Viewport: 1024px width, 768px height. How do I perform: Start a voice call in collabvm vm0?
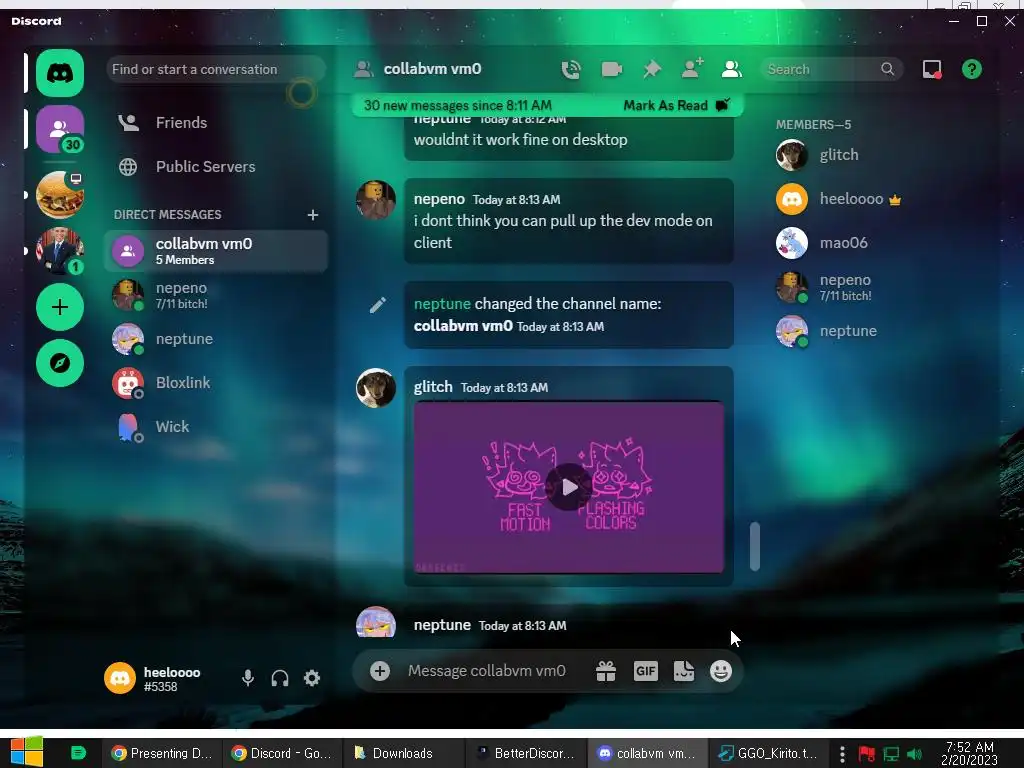coord(571,69)
